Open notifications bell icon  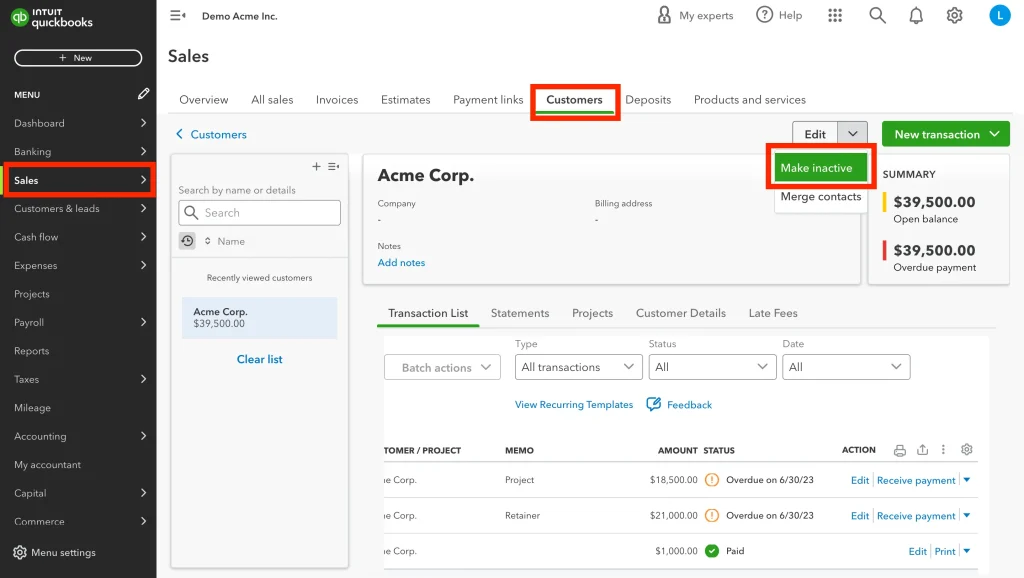point(916,15)
